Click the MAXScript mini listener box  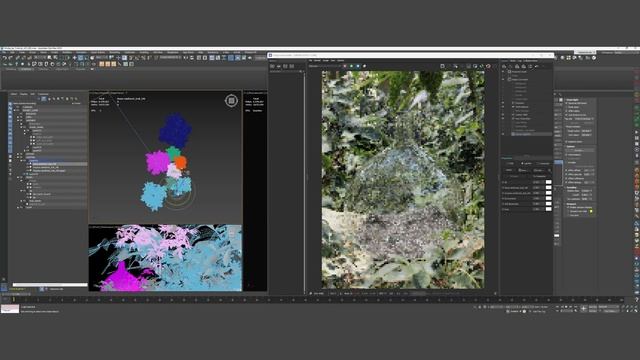click(10, 309)
